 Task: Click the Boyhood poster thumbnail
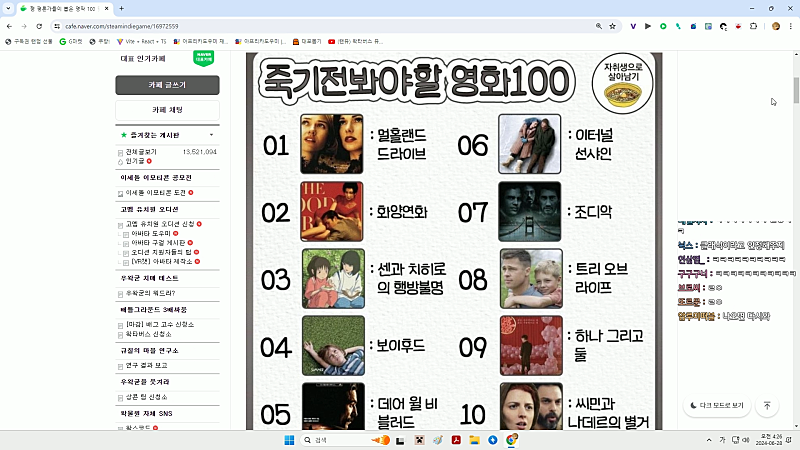coord(333,345)
